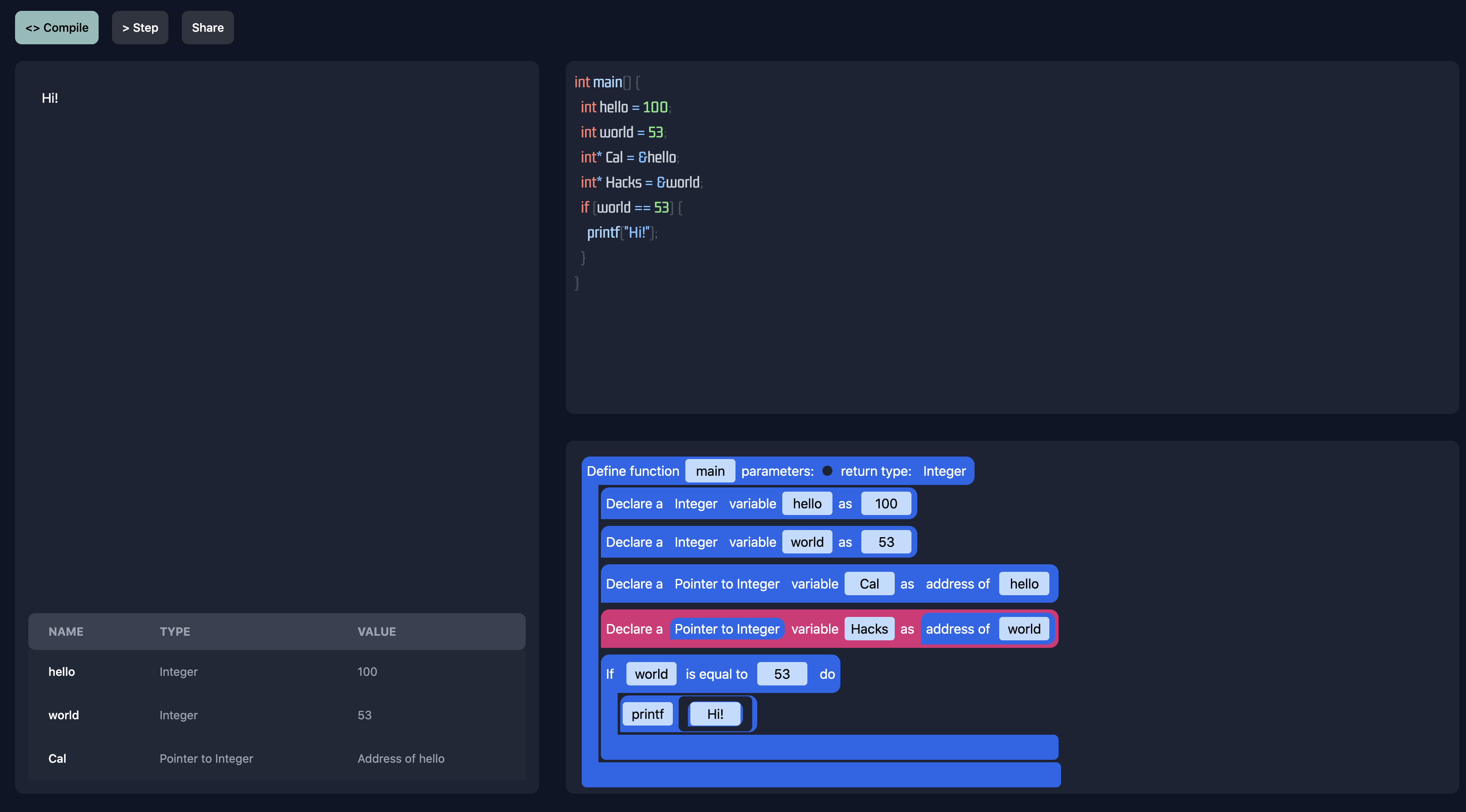
Task: Open Integer type dropdown in hello declaration
Action: 695,504
